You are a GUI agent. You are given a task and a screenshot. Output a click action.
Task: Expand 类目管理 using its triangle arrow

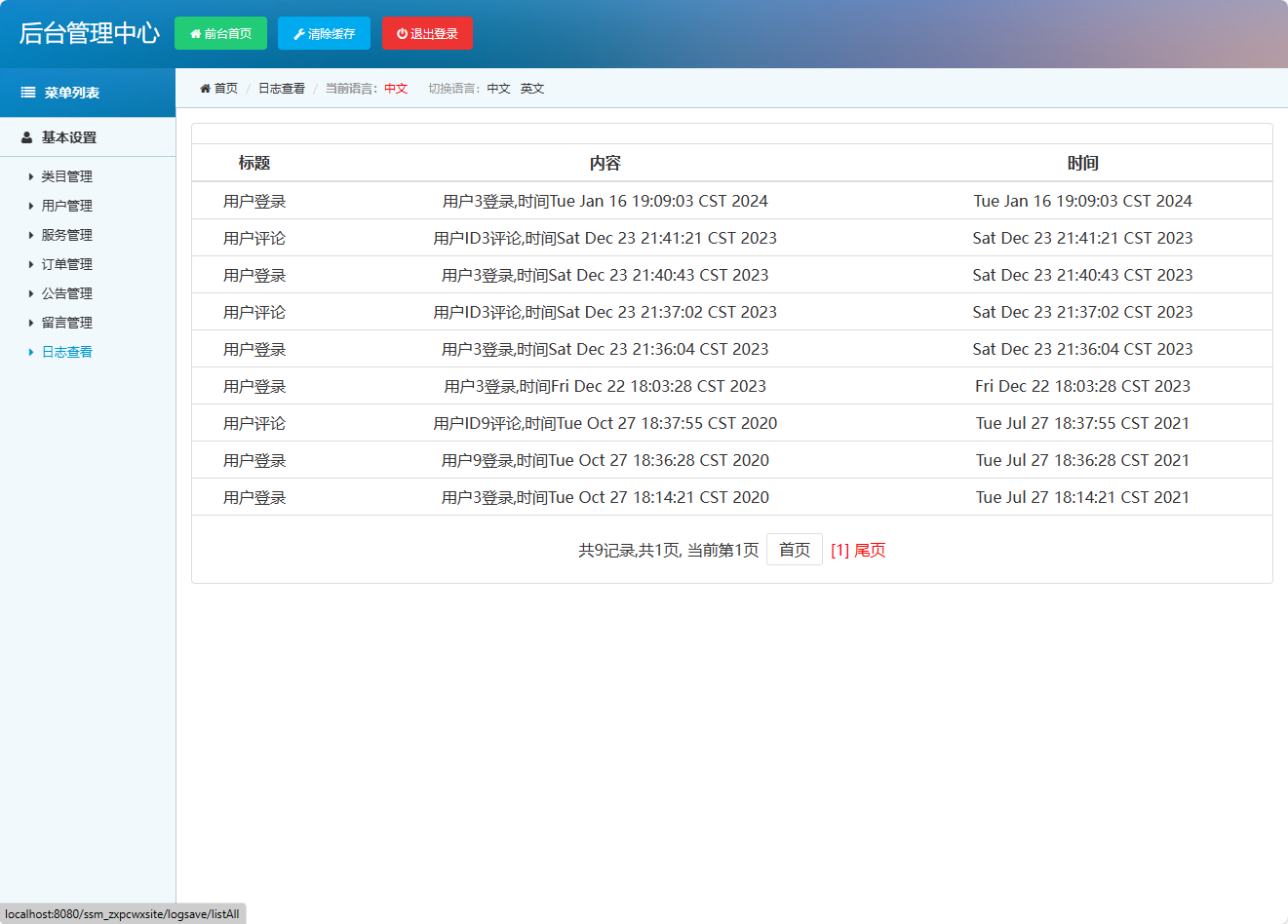(28, 176)
